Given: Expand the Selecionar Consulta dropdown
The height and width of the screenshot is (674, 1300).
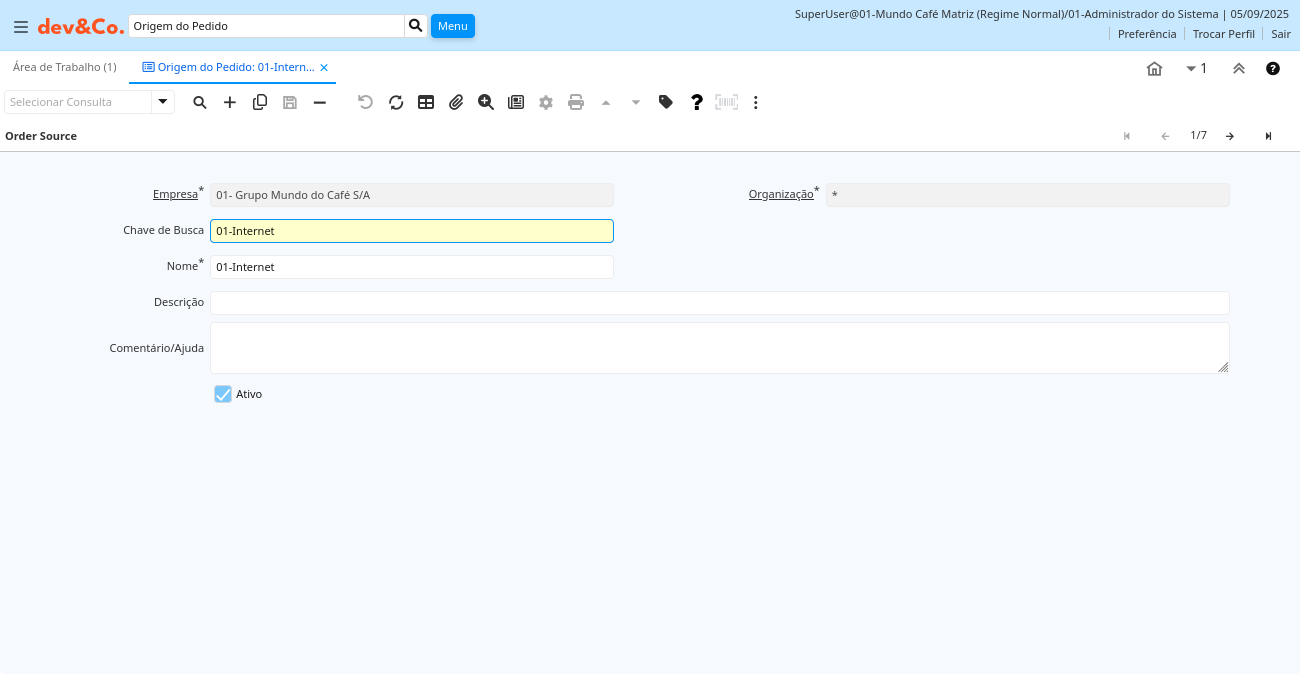Looking at the screenshot, I should pyautogui.click(x=163, y=102).
